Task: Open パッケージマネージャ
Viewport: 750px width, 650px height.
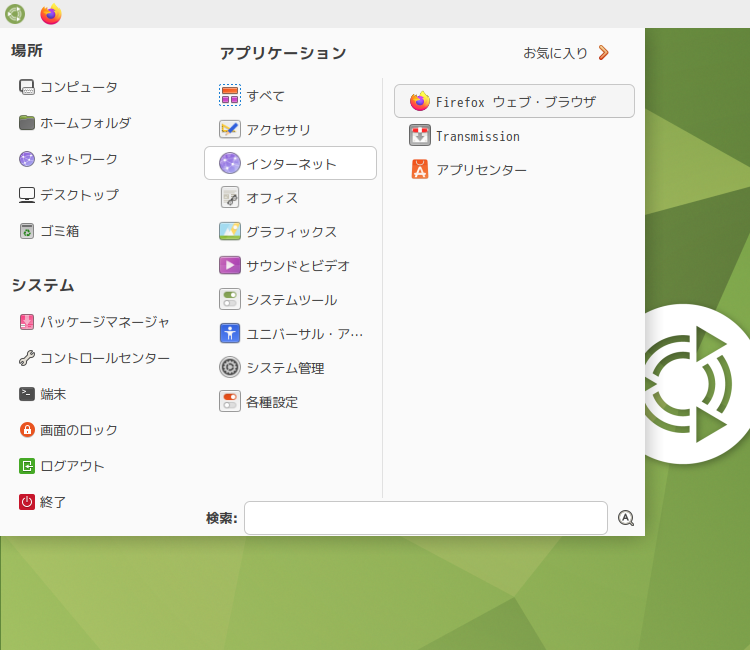Action: click(94, 322)
